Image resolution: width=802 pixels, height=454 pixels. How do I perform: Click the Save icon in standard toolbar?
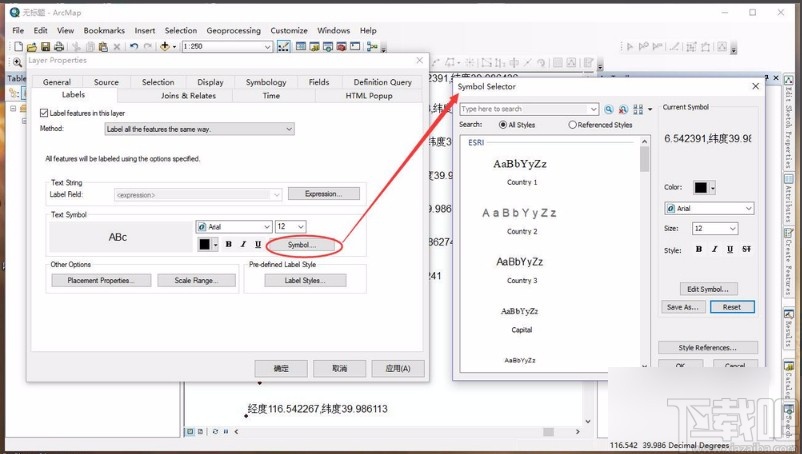coord(46,47)
